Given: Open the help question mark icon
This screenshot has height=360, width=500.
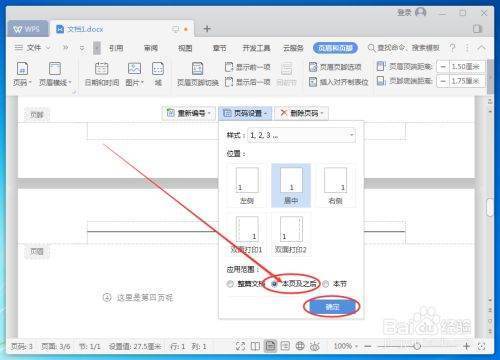Looking at the screenshot, I should coord(452,48).
